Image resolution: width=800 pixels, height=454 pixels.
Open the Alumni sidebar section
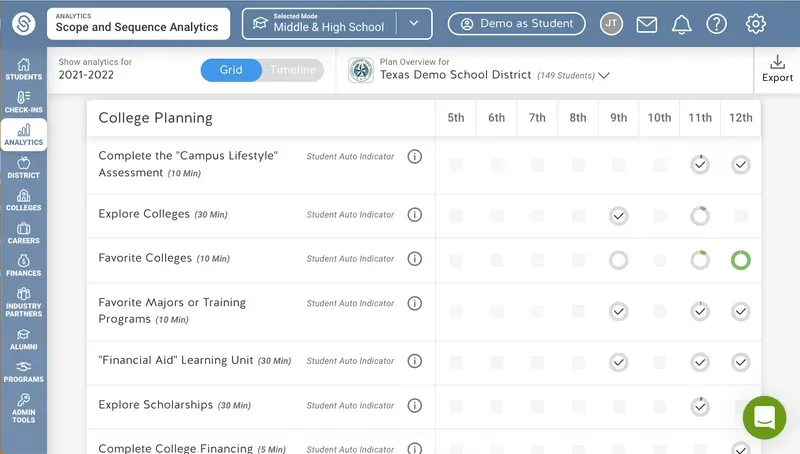pyautogui.click(x=23, y=339)
